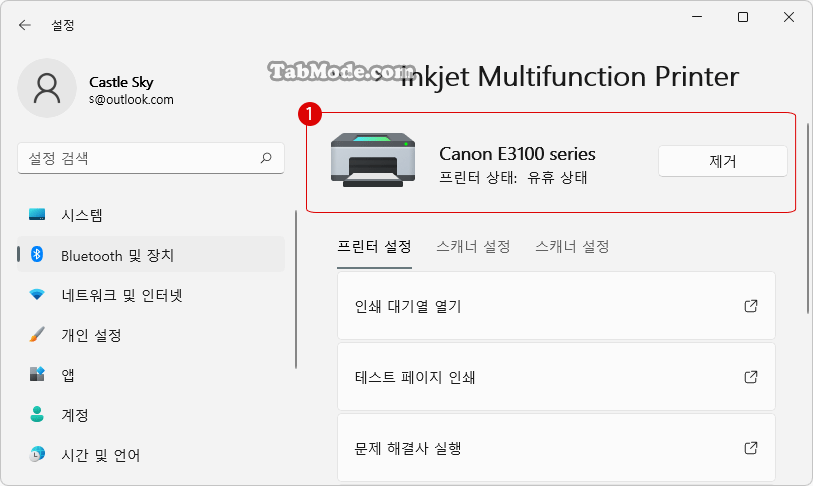The height and width of the screenshot is (486, 813).
Task: Click the Wi-Fi network icon
Action: (x=37, y=294)
